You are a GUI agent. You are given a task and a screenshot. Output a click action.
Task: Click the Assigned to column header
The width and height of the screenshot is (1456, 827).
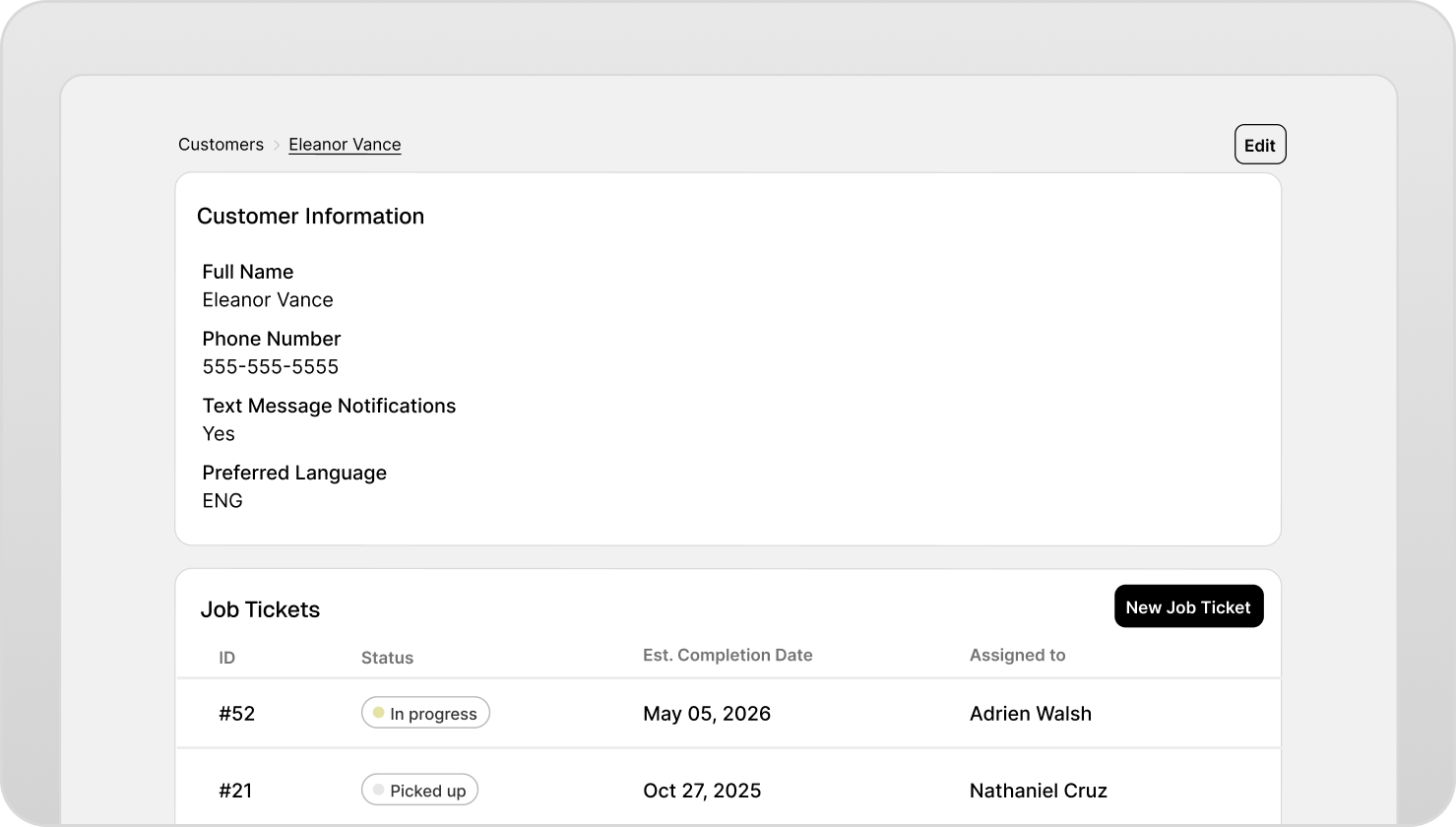point(1017,655)
